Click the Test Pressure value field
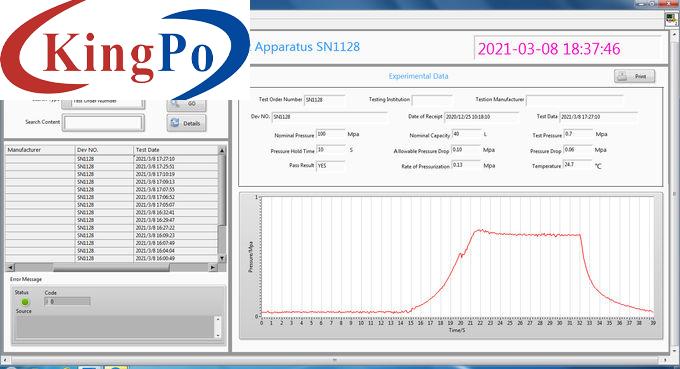 (579, 134)
